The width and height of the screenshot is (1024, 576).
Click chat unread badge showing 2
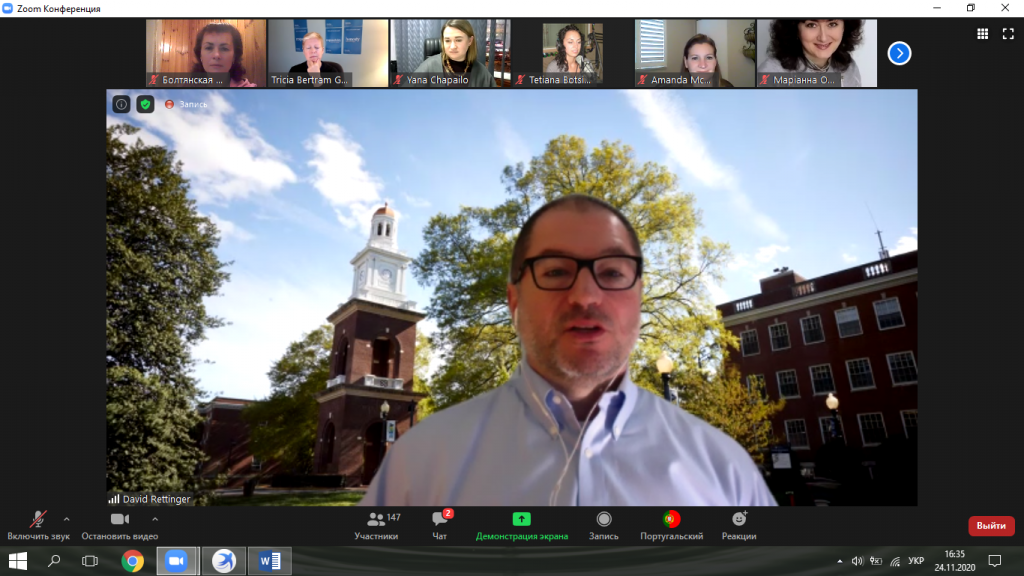448,513
